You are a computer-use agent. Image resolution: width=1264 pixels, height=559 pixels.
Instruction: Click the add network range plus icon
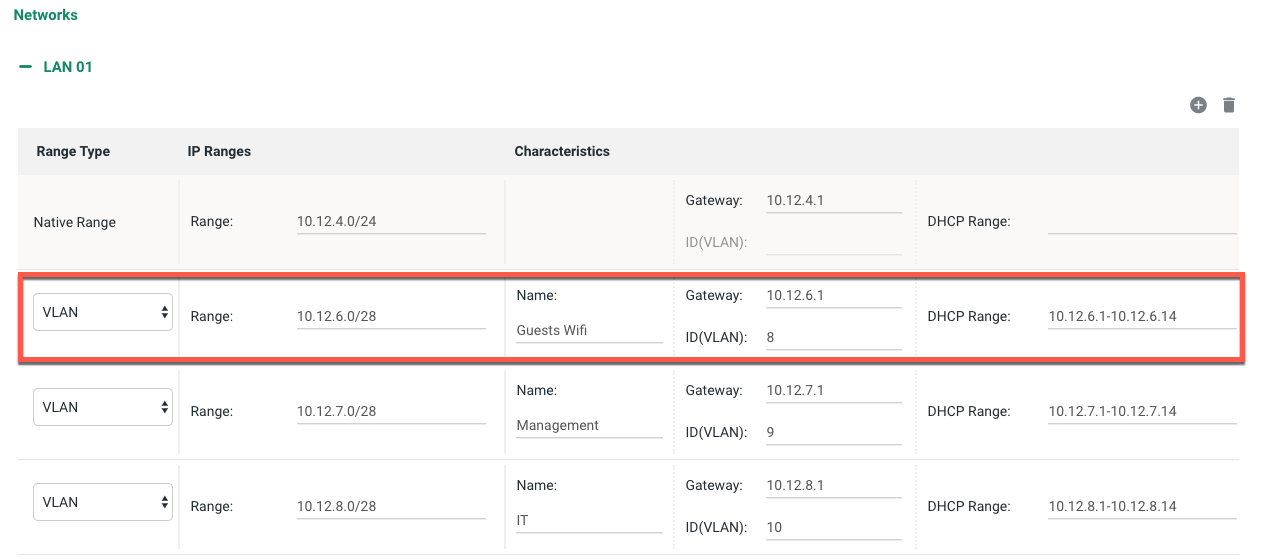[x=1198, y=105]
